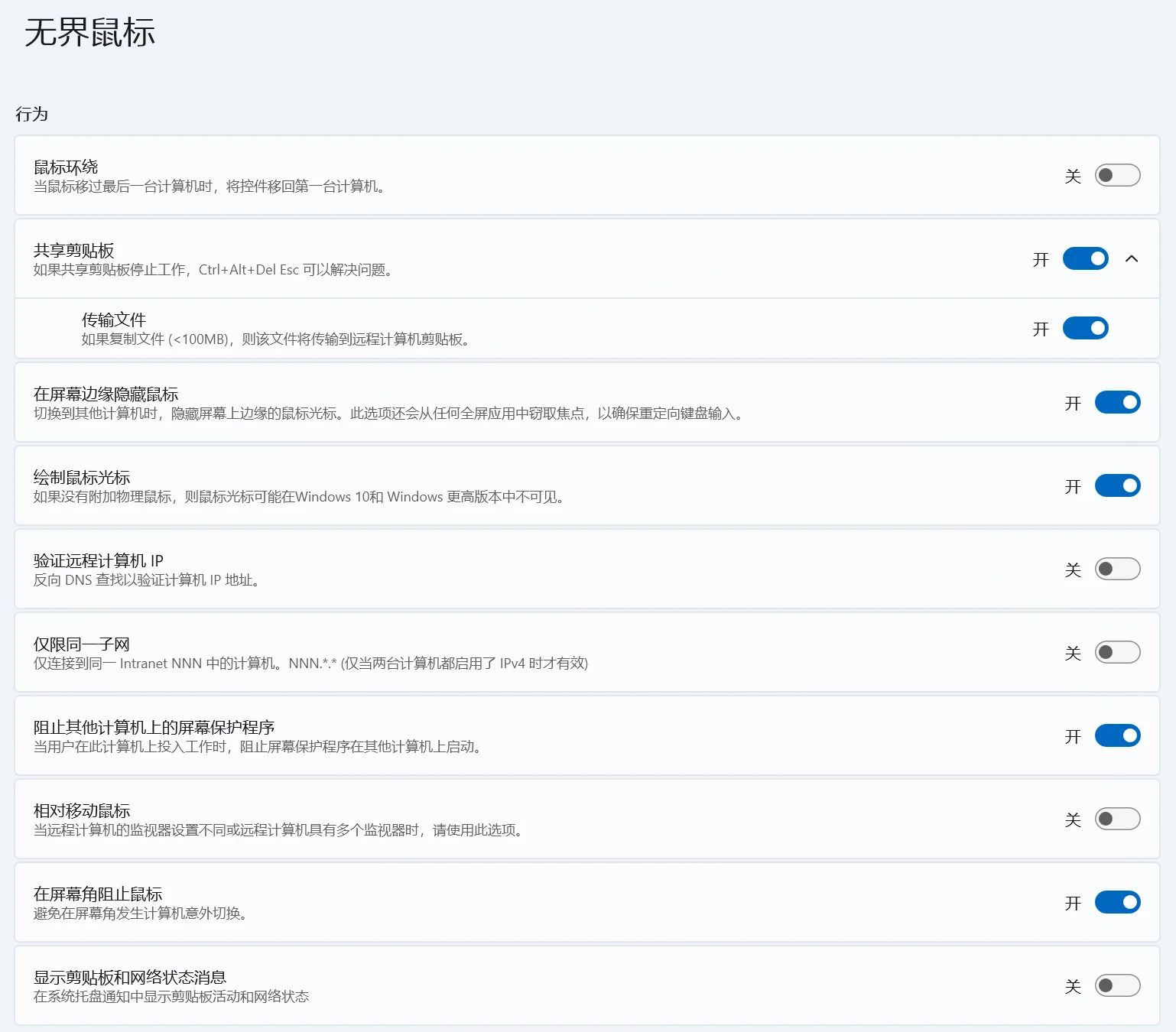Enable 显示剪贴板和网络状态消息 toggle
The height and width of the screenshot is (1032, 1176).
click(x=1117, y=985)
